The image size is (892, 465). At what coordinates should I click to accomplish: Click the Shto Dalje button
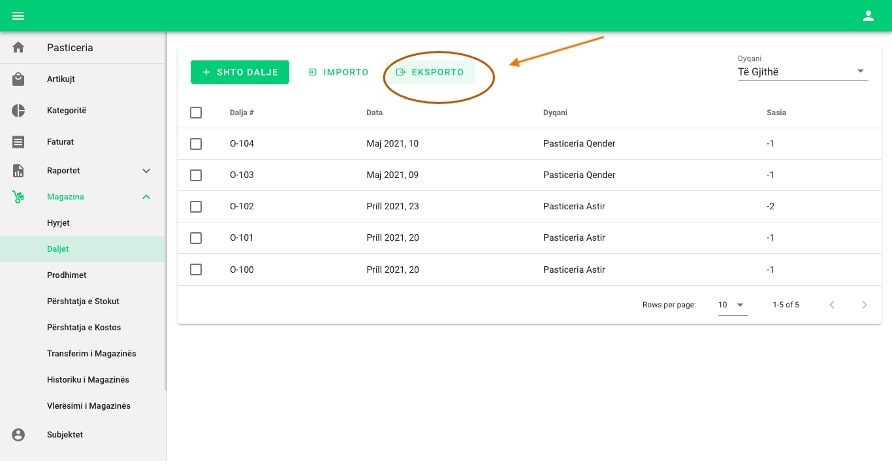coord(240,72)
